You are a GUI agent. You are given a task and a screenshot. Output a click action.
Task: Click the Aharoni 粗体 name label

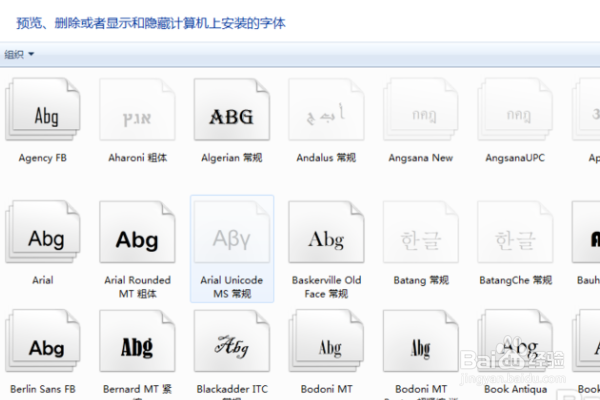pyautogui.click(x=137, y=158)
